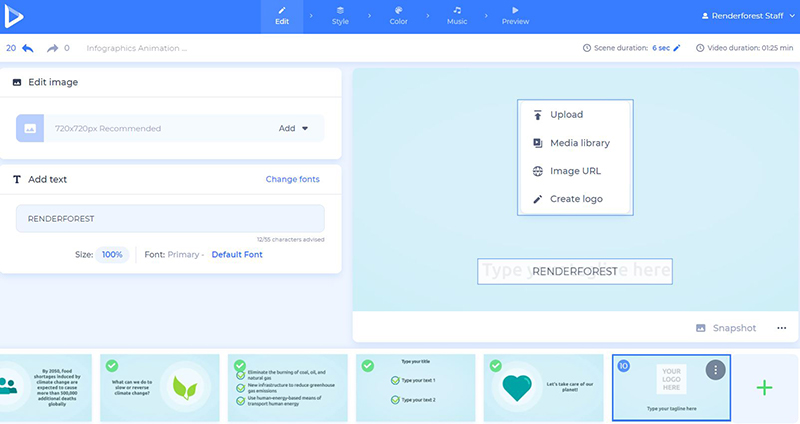This screenshot has width=800, height=424.
Task: Click the 12/55 characters advised text
Action: click(x=290, y=239)
